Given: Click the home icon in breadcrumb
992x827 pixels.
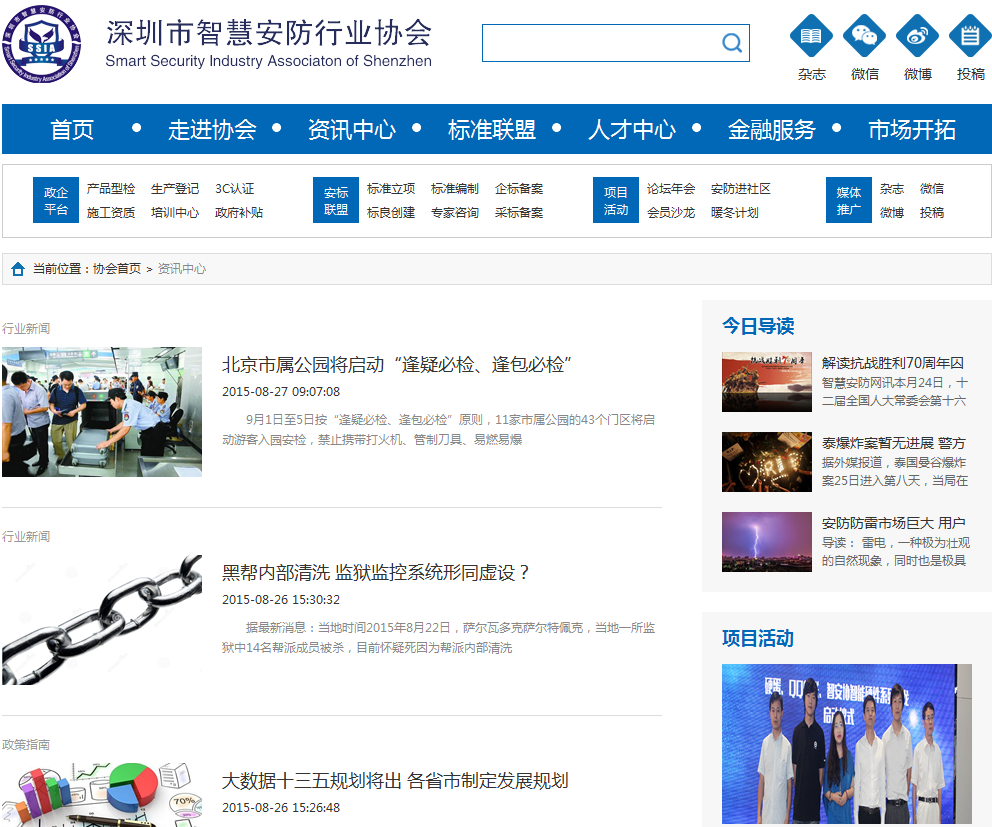Looking at the screenshot, I should 18,269.
